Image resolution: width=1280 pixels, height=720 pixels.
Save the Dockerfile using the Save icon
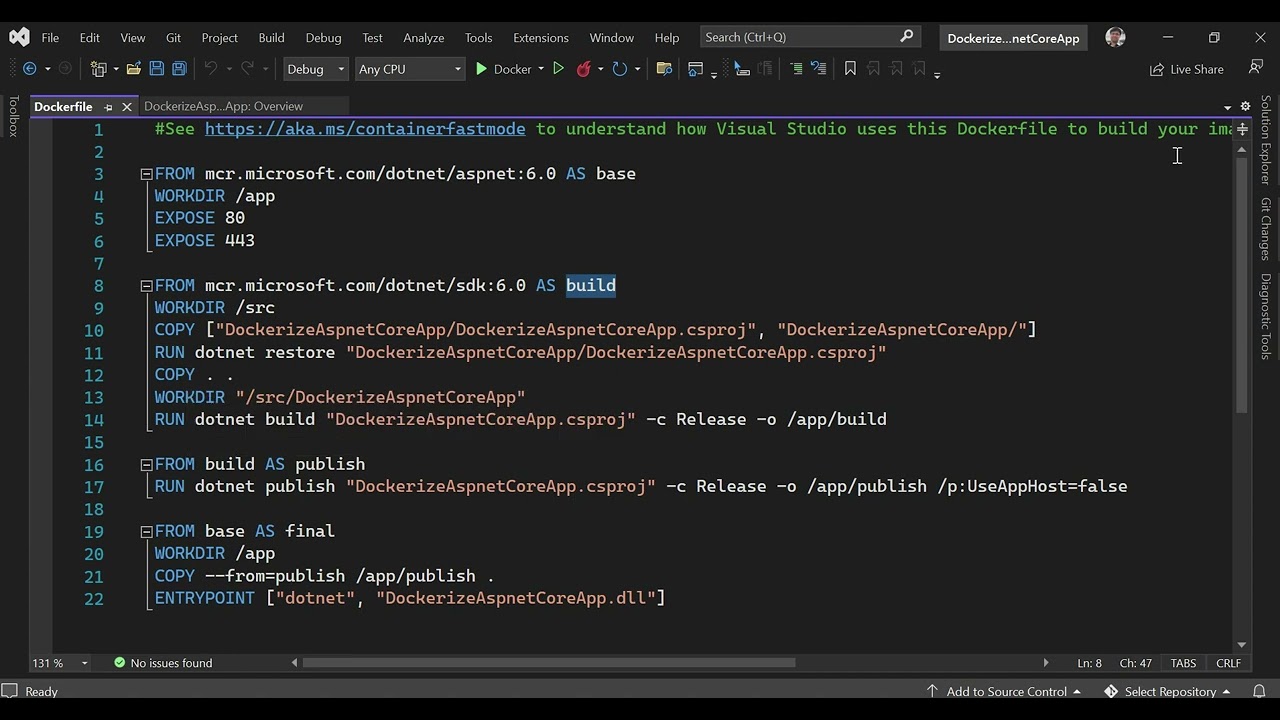tap(157, 69)
